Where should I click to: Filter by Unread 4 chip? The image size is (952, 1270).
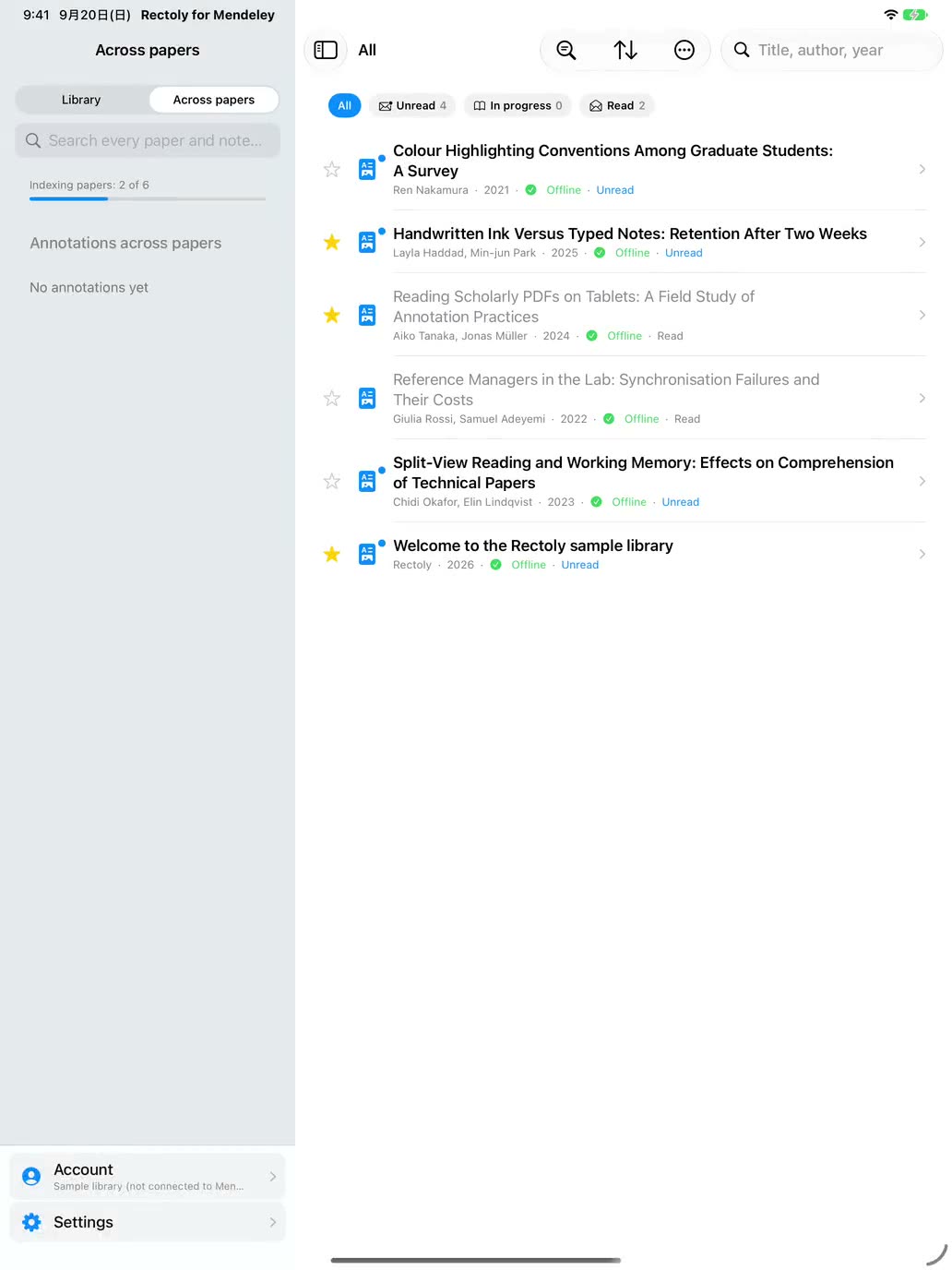click(x=412, y=105)
